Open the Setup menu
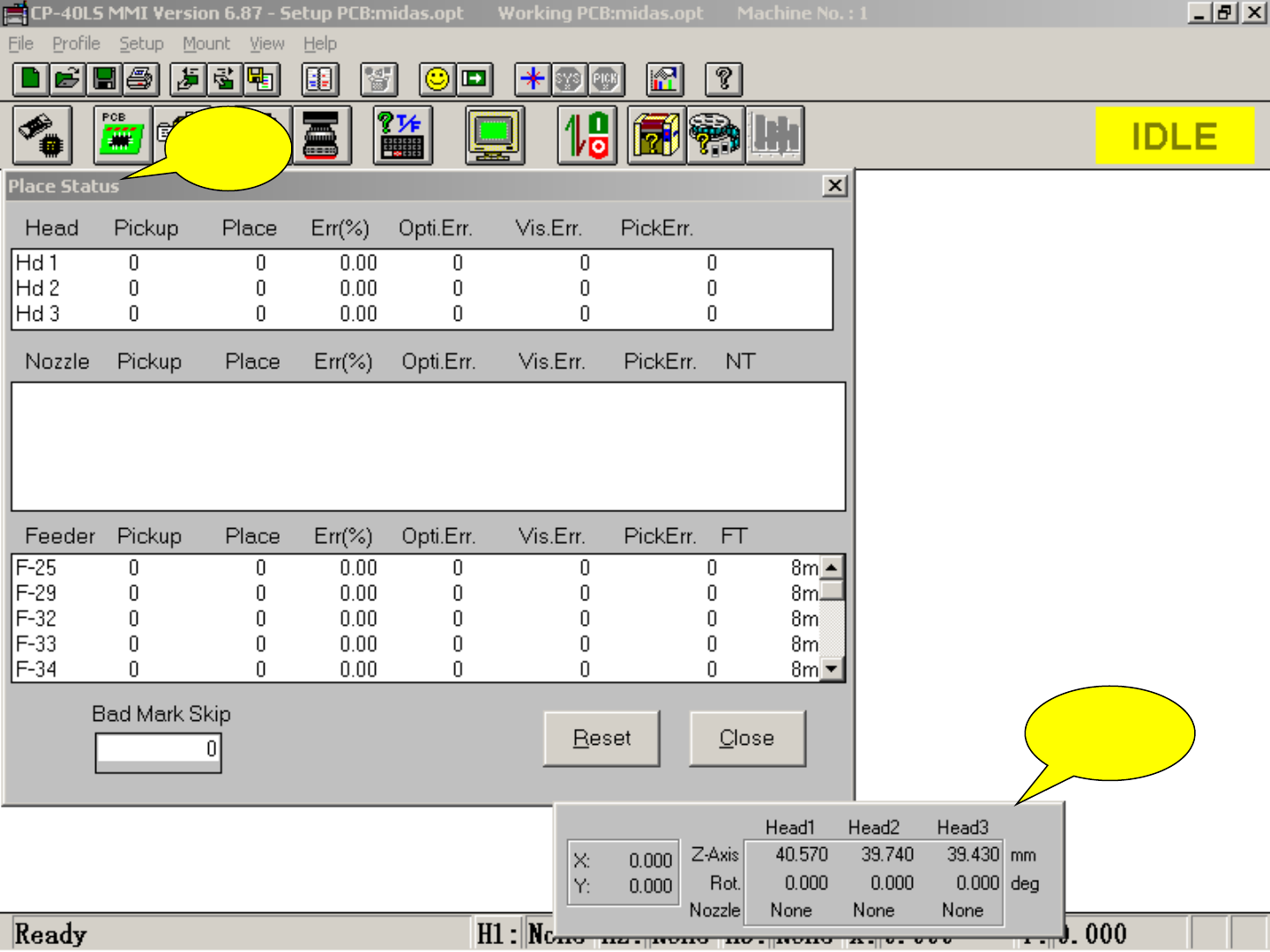The width and height of the screenshot is (1270, 952). 141,44
